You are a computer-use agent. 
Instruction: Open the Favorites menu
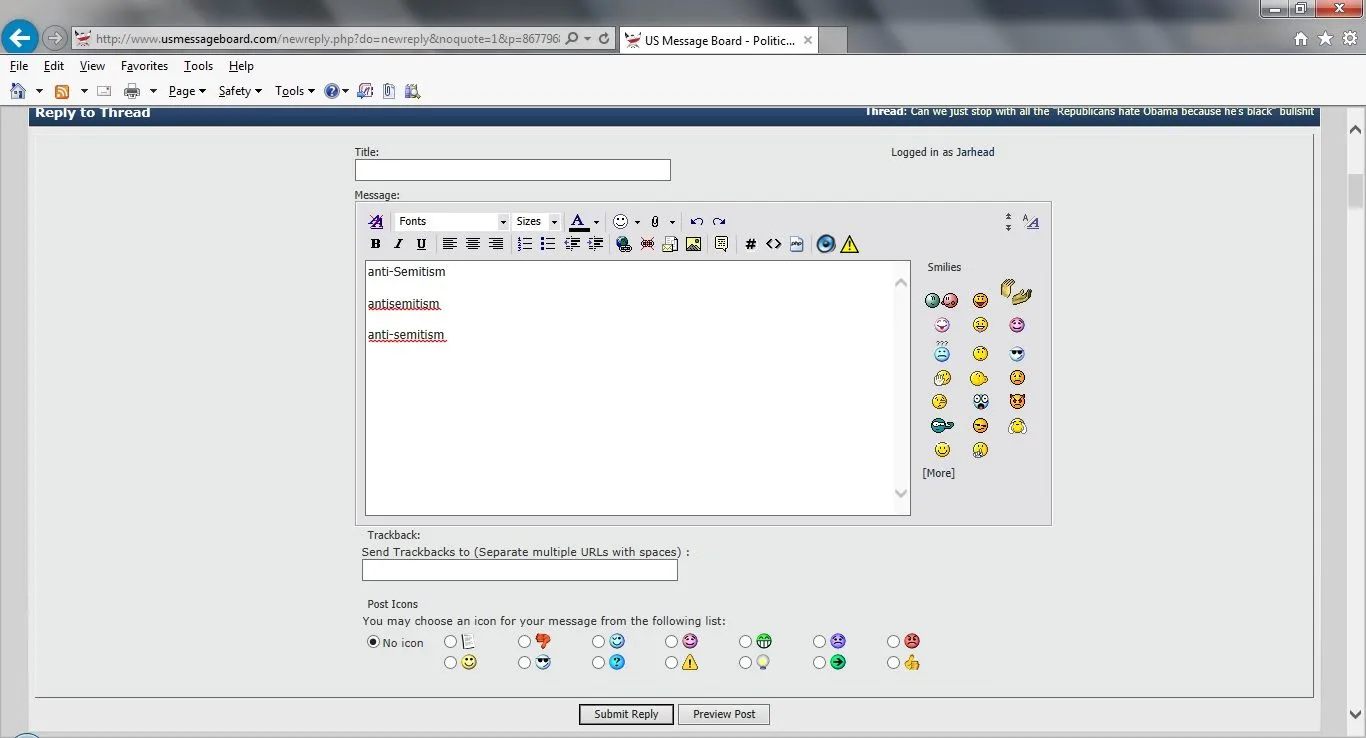[144, 66]
